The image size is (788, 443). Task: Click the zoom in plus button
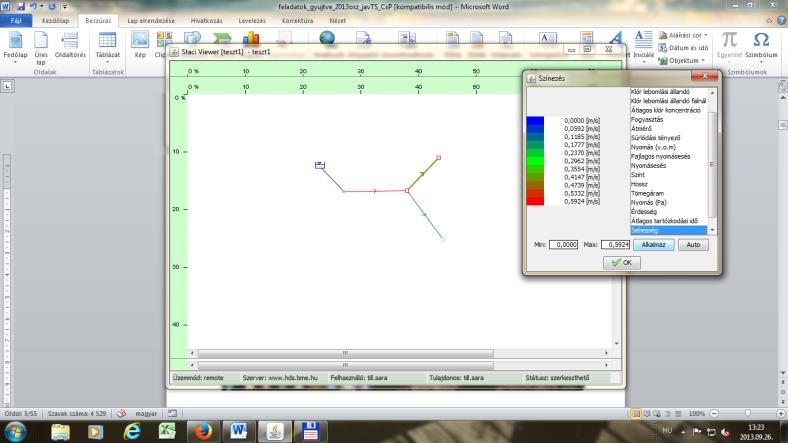(x=780, y=413)
